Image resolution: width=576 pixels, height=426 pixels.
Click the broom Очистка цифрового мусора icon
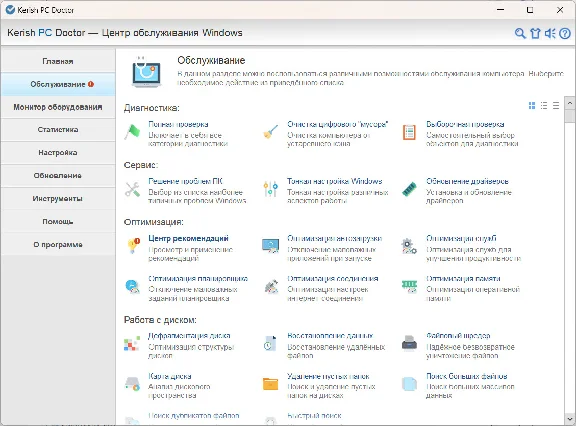point(271,132)
